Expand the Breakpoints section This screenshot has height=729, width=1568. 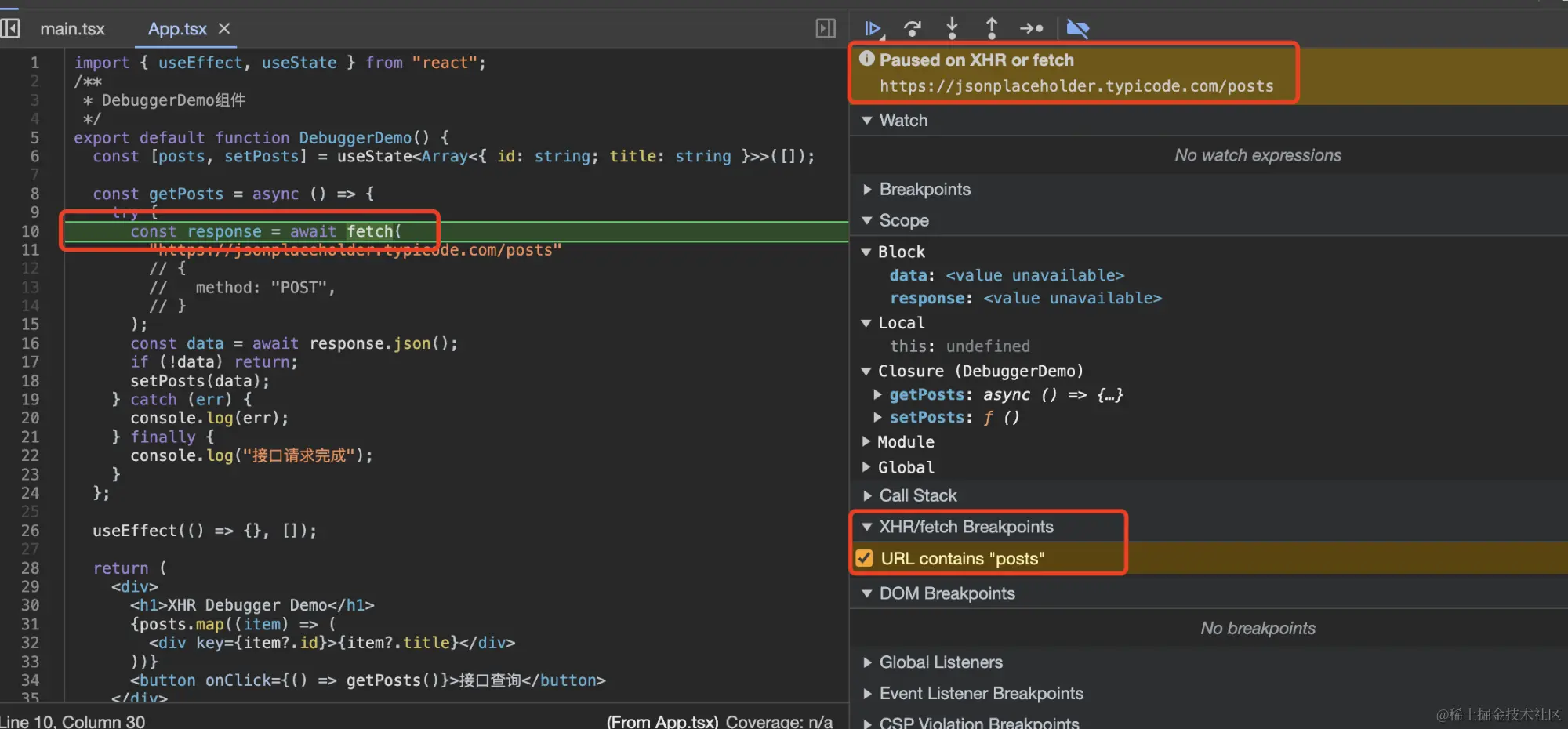pos(867,189)
